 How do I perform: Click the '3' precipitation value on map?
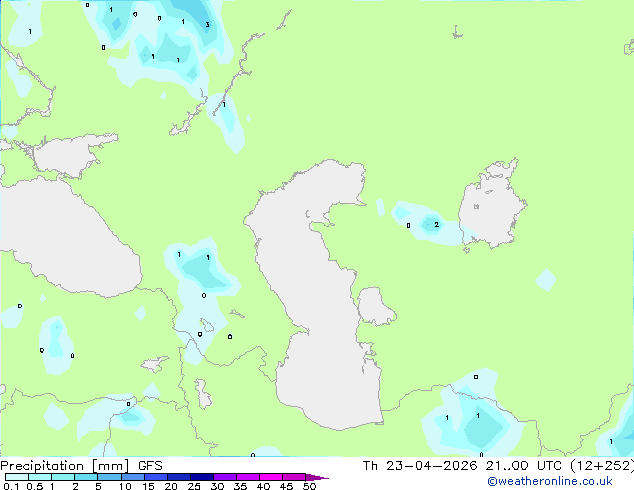point(207,25)
